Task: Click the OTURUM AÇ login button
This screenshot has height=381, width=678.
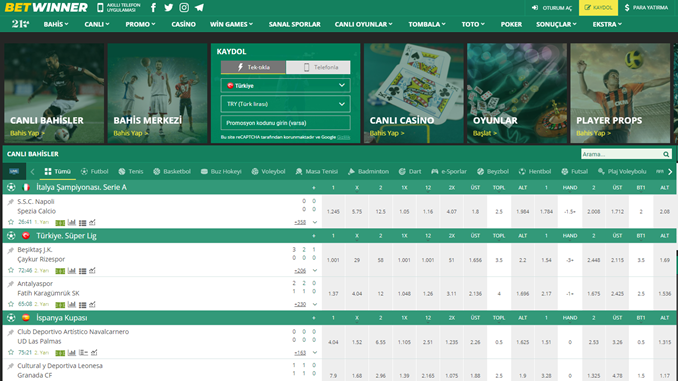Action: pos(551,8)
